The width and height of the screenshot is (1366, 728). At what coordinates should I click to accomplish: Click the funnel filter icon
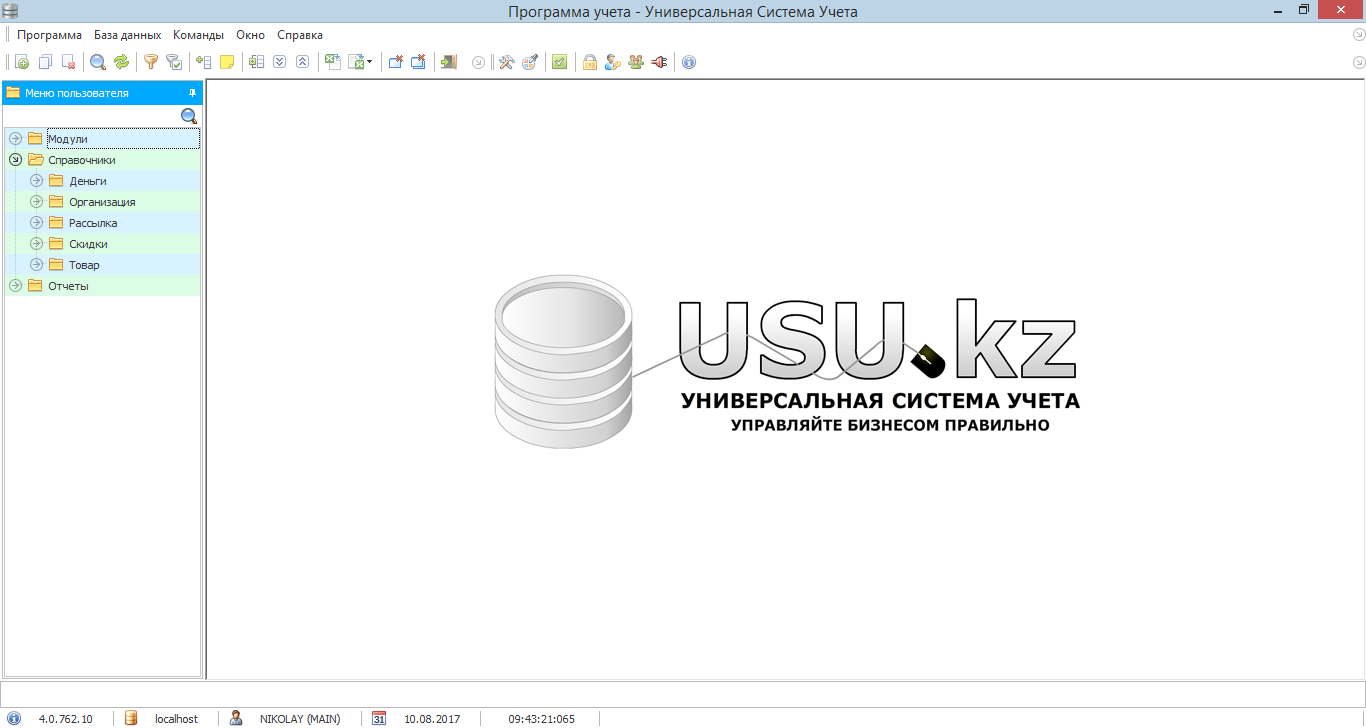[x=151, y=62]
